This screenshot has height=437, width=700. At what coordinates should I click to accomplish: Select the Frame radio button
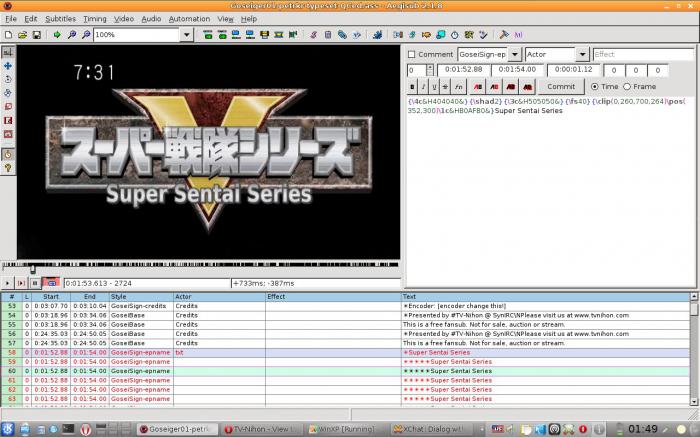pyautogui.click(x=627, y=87)
